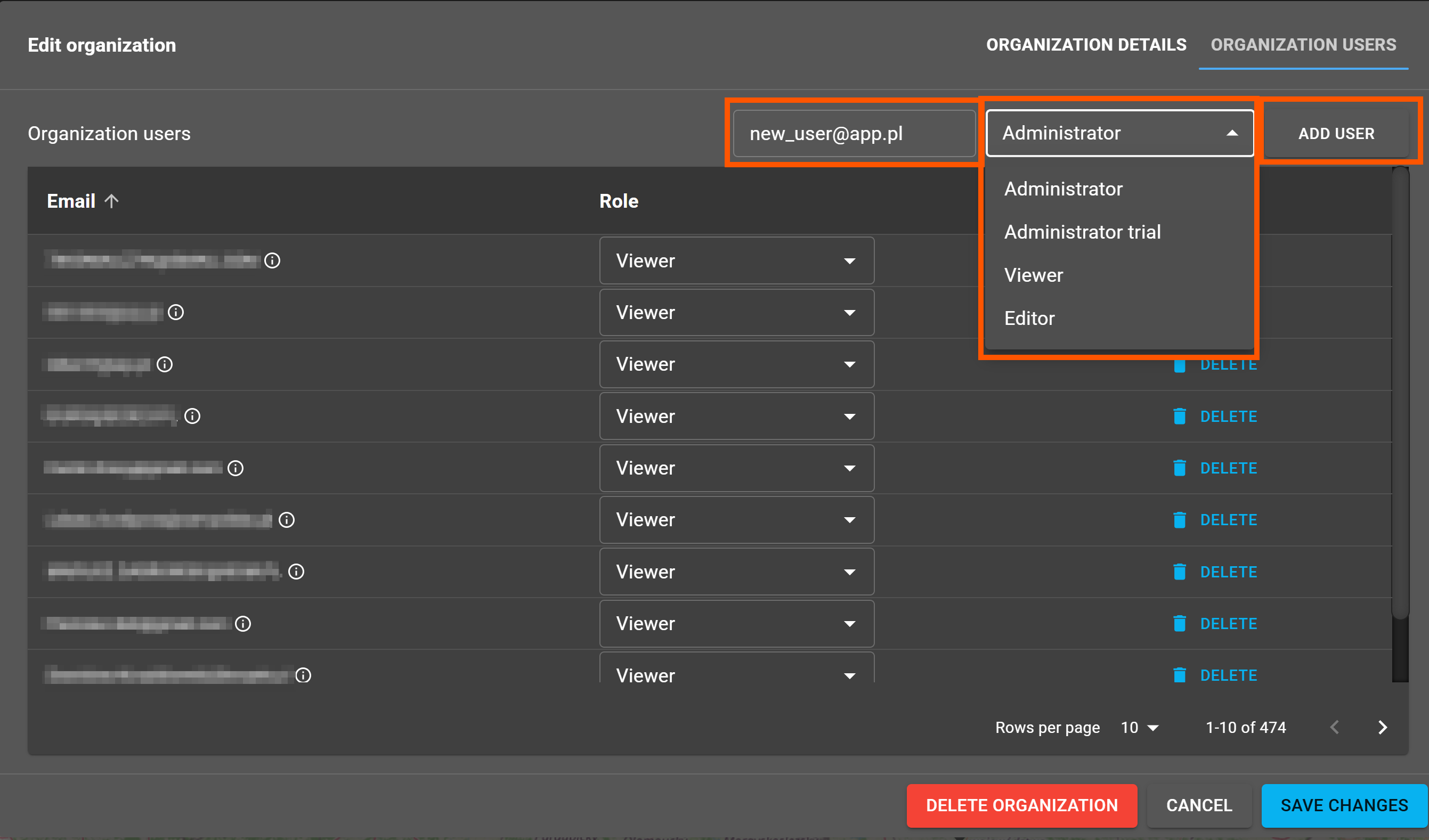Viewport: 1429px width, 840px height.
Task: Click the new_user@app.pl email input field
Action: [854, 133]
